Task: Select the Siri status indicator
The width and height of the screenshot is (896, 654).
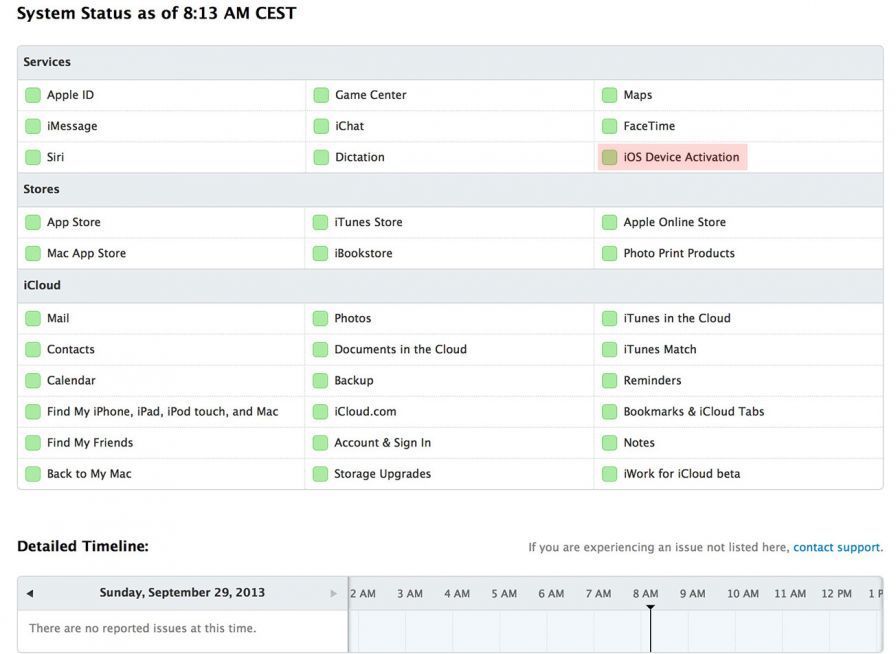Action: tap(31, 157)
